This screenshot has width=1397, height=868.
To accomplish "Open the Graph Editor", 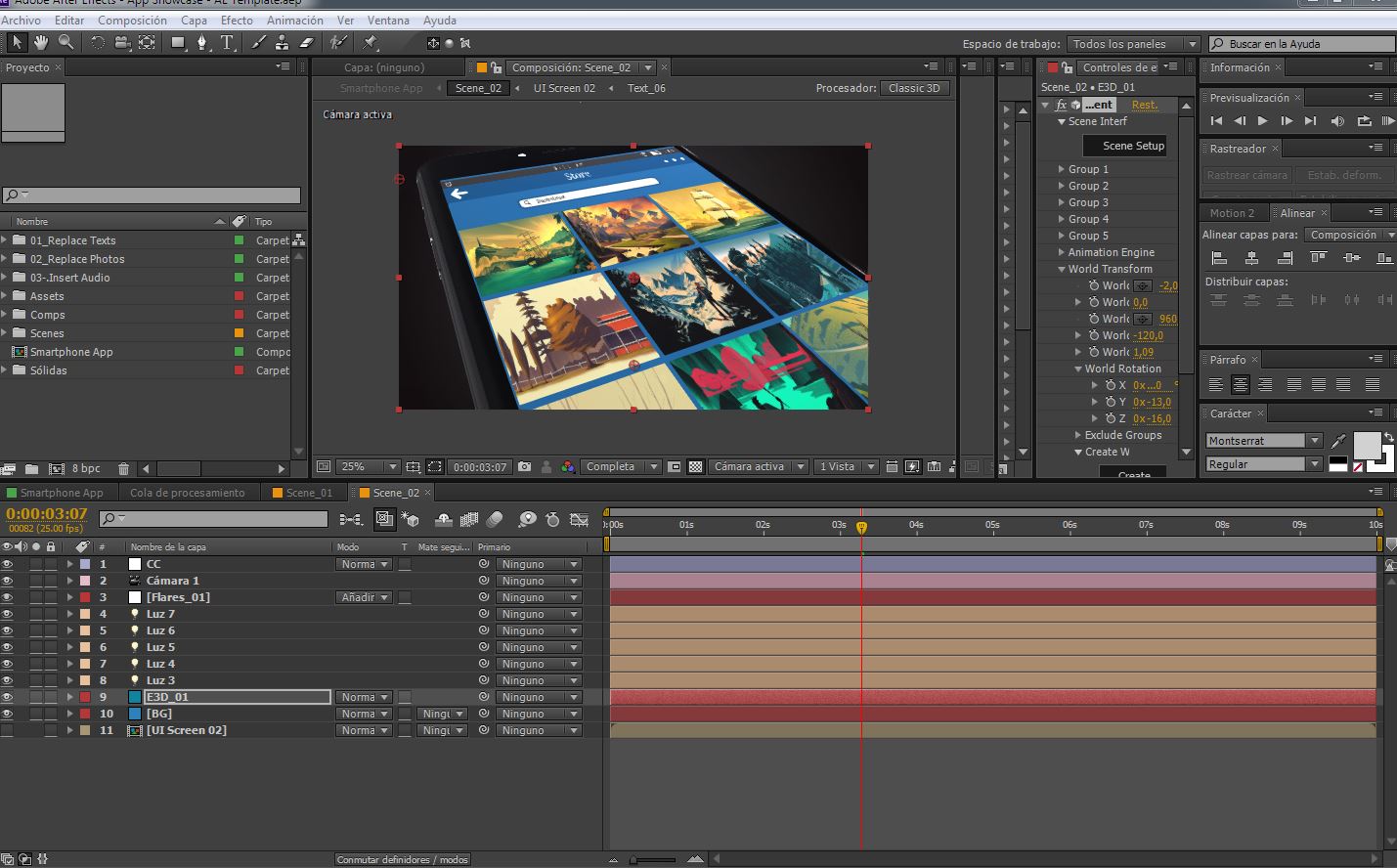I will pyautogui.click(x=580, y=519).
